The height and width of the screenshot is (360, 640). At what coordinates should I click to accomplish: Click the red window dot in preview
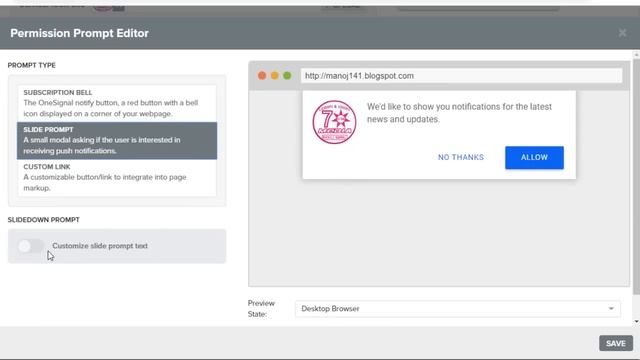tap(262, 76)
